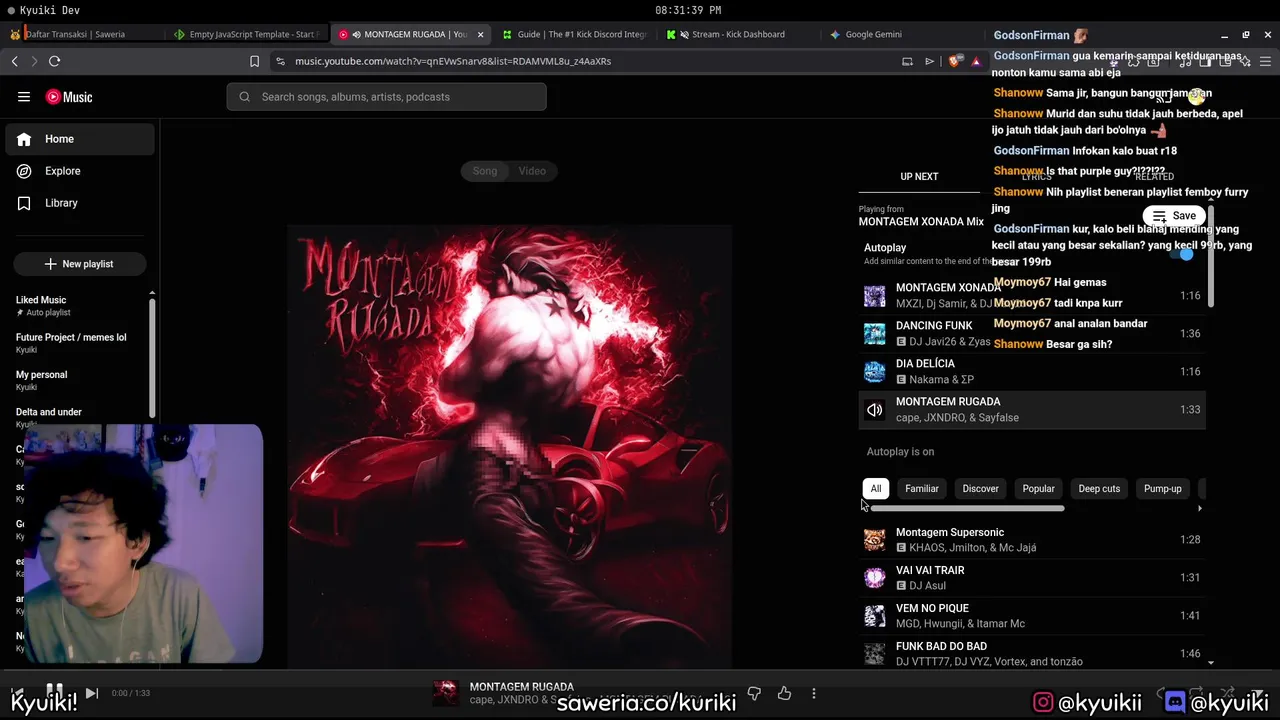Open the Daftar Transaksi Saweria tab
This screenshot has width=1280, height=720.
(83, 34)
